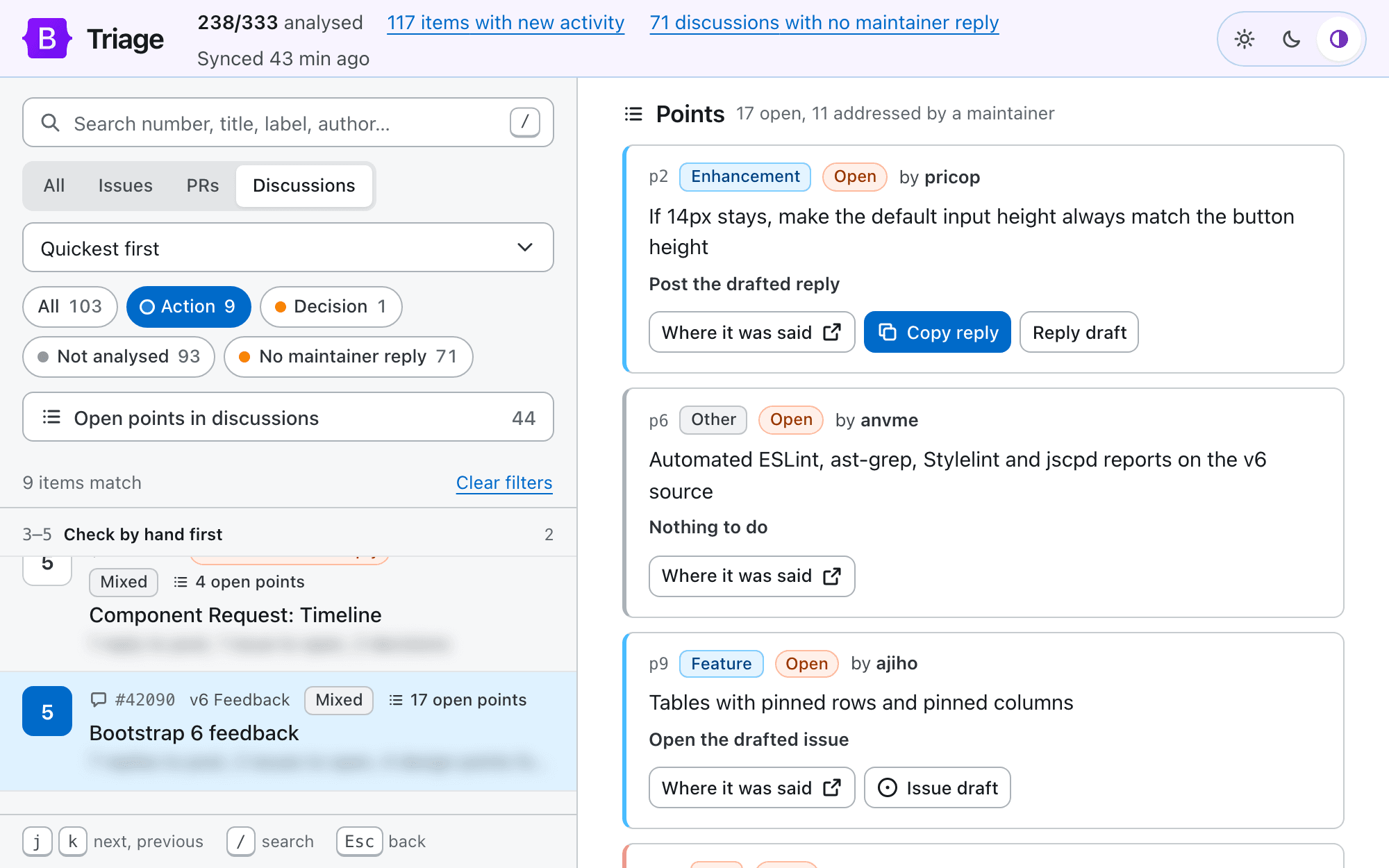Viewport: 1389px width, 868px height.
Task: Click the Open status badge on p6
Action: [x=791, y=419]
